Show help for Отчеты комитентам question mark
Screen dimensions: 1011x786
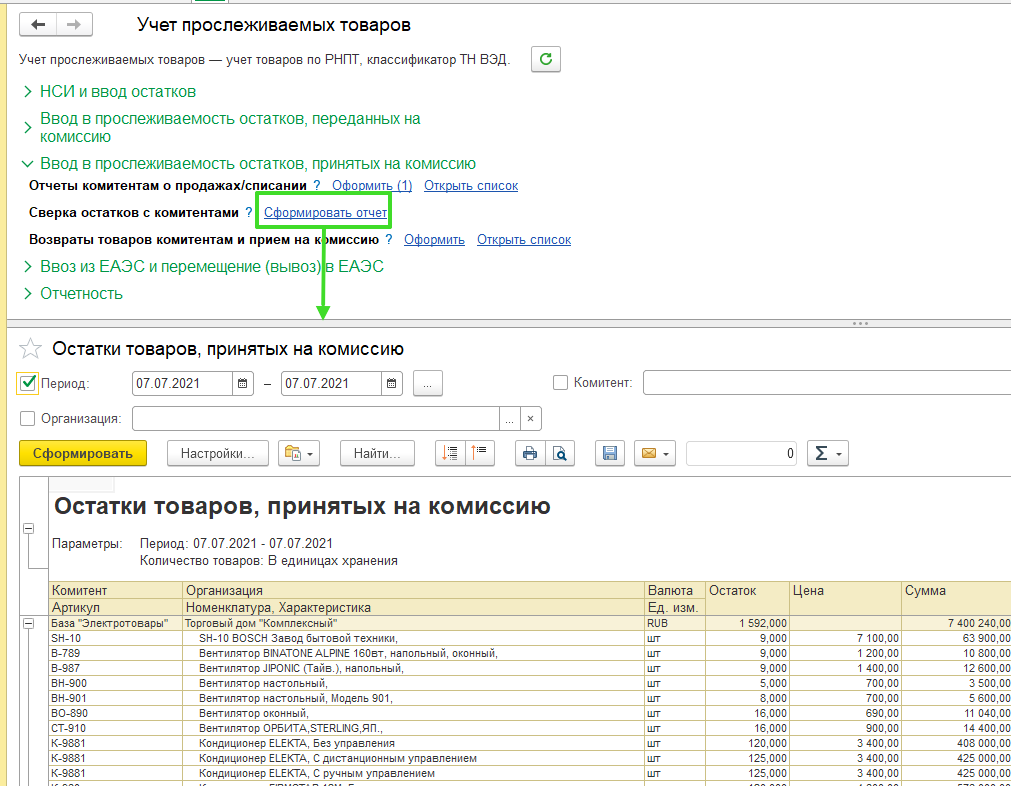pyautogui.click(x=317, y=186)
